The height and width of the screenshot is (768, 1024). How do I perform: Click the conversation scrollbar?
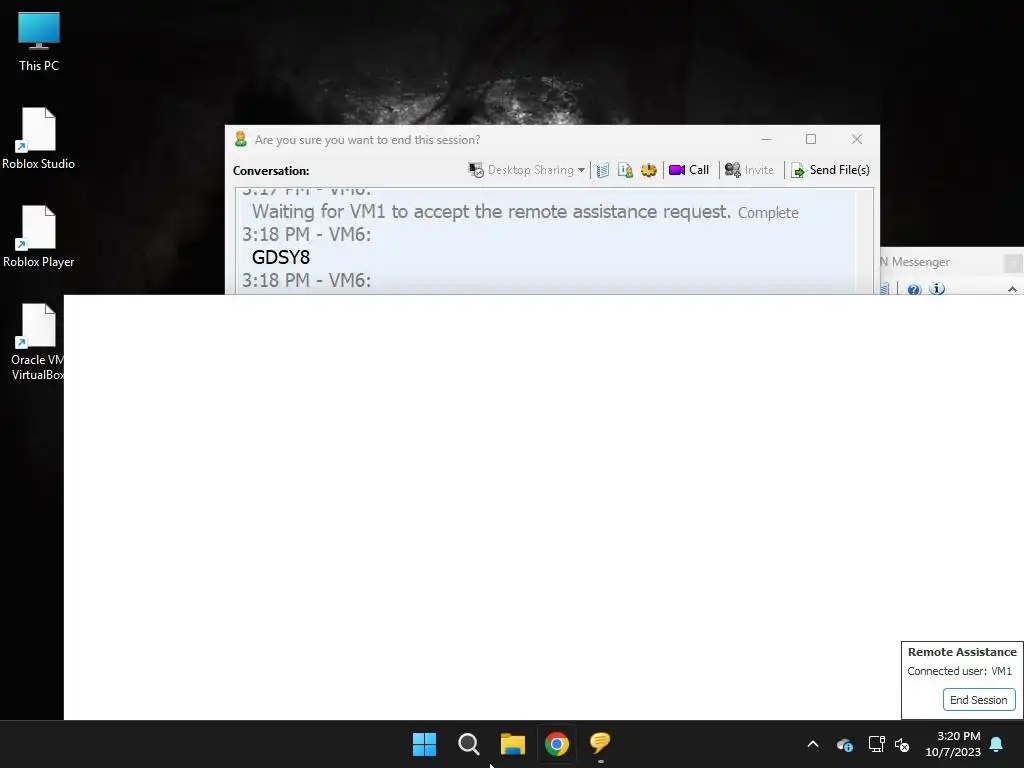[864, 241]
